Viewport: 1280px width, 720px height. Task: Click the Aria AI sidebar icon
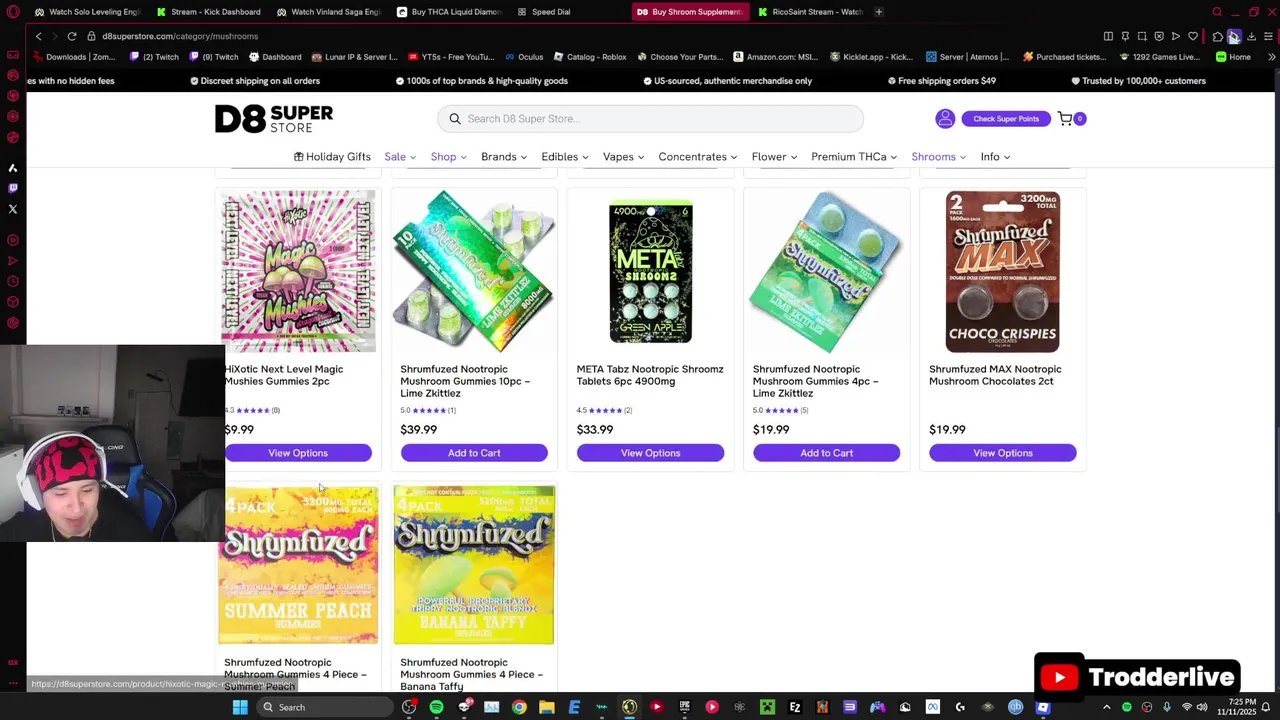pyautogui.click(x=13, y=168)
